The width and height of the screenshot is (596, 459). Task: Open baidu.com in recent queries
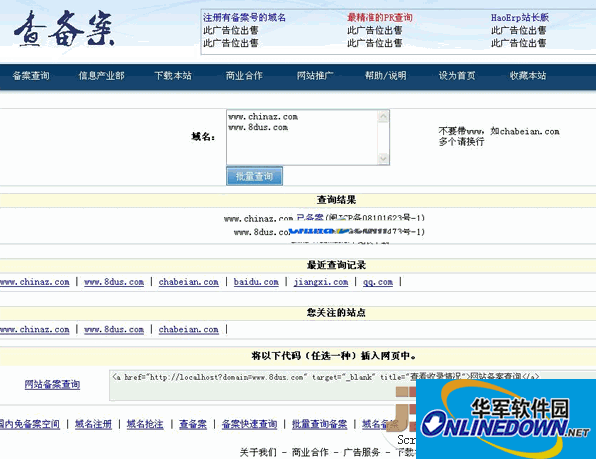click(x=256, y=282)
